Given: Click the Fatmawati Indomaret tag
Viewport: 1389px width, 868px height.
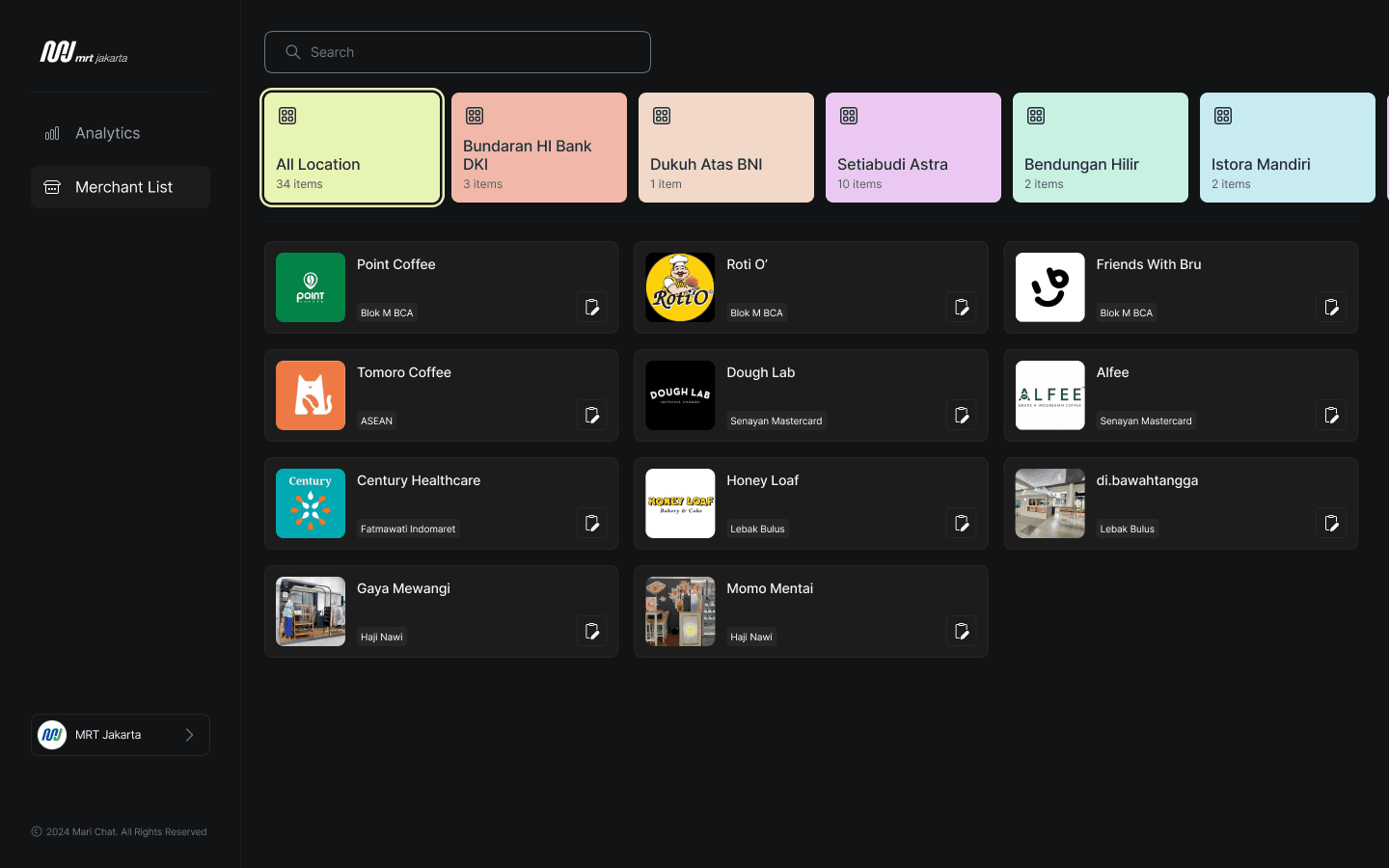Looking at the screenshot, I should (408, 529).
